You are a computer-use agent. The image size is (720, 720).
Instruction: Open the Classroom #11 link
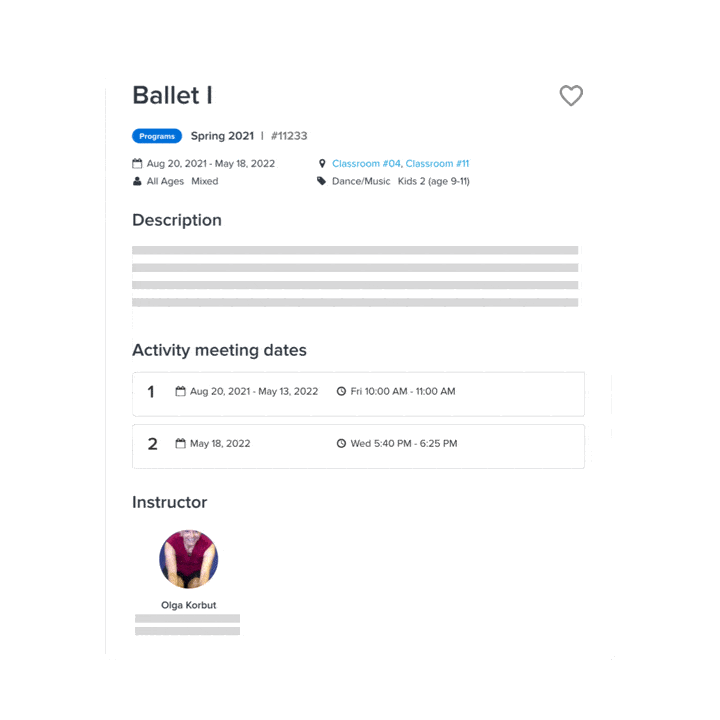click(437, 163)
